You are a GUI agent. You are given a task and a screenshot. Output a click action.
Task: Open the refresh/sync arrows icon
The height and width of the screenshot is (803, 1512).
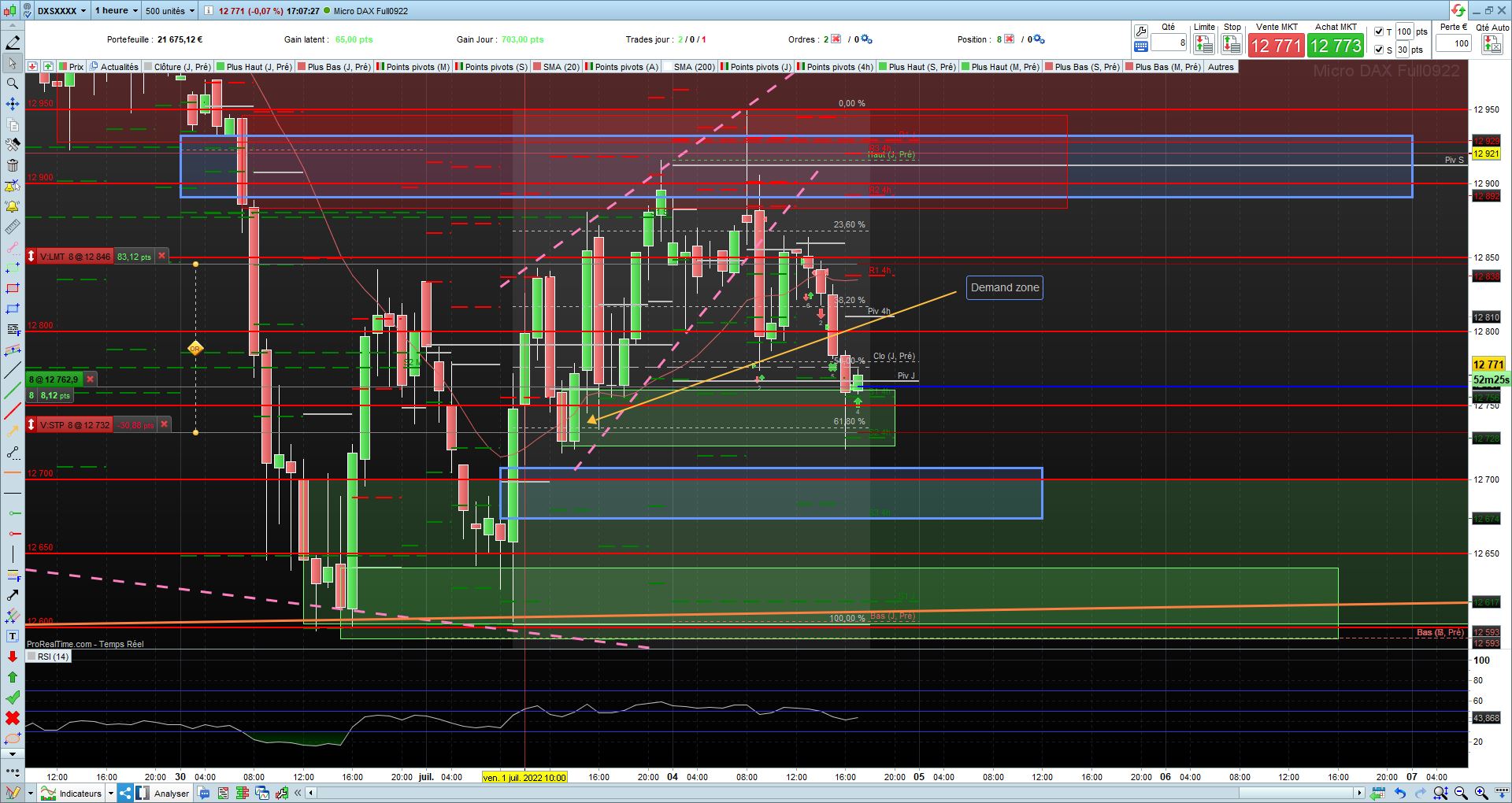(1458, 10)
